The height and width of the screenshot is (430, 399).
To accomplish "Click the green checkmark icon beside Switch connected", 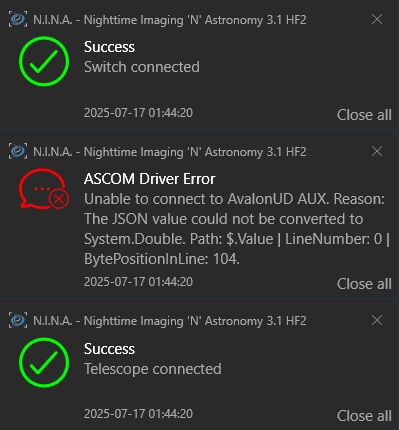I will [44, 61].
